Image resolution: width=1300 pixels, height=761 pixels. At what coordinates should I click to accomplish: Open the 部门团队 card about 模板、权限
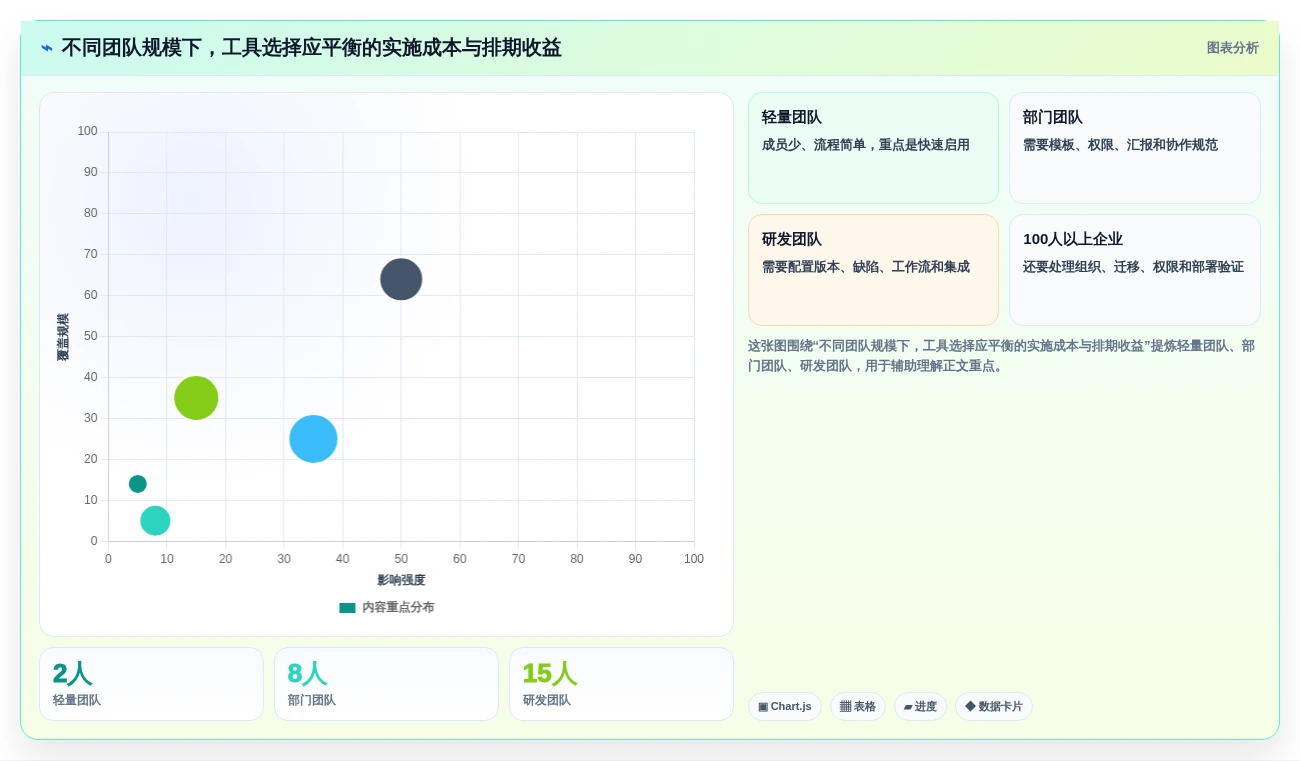[x=1134, y=148]
